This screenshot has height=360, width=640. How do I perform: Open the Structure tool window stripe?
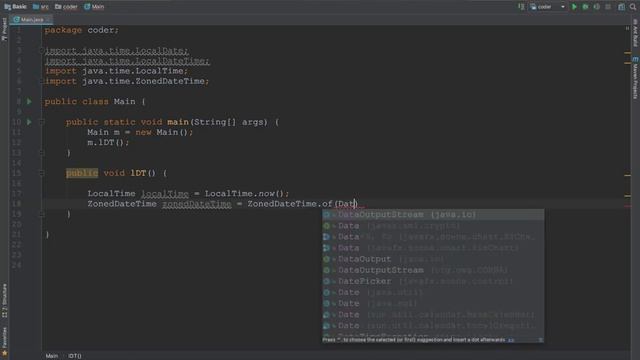(x=4, y=301)
